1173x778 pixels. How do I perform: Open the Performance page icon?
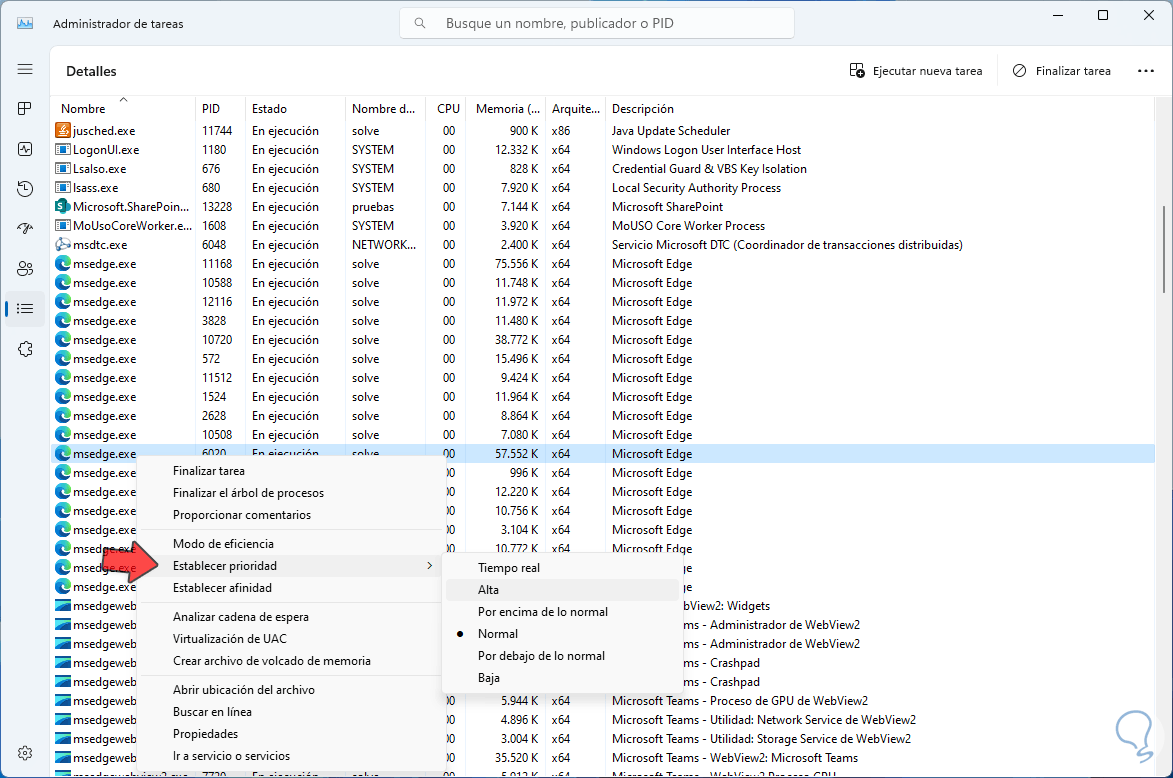(25, 149)
